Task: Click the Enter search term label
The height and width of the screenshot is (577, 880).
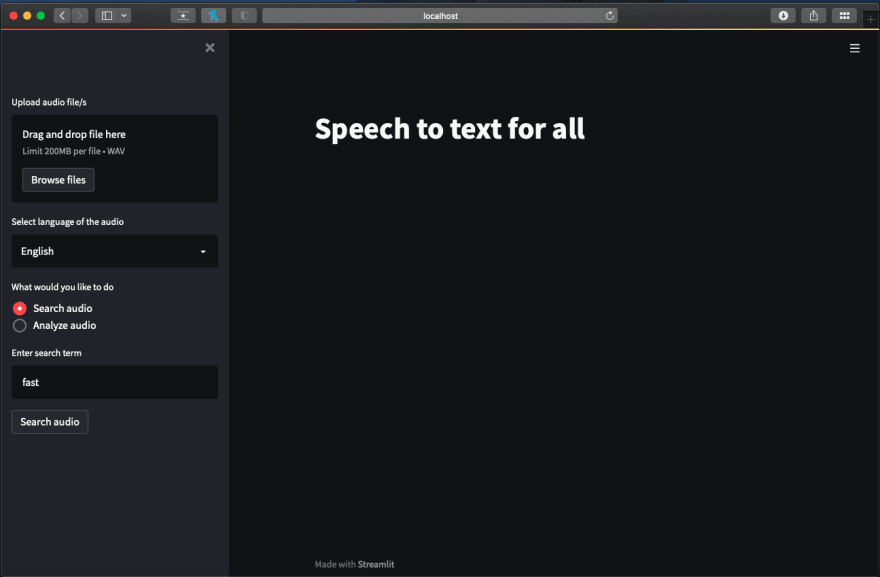Action: tap(47, 353)
